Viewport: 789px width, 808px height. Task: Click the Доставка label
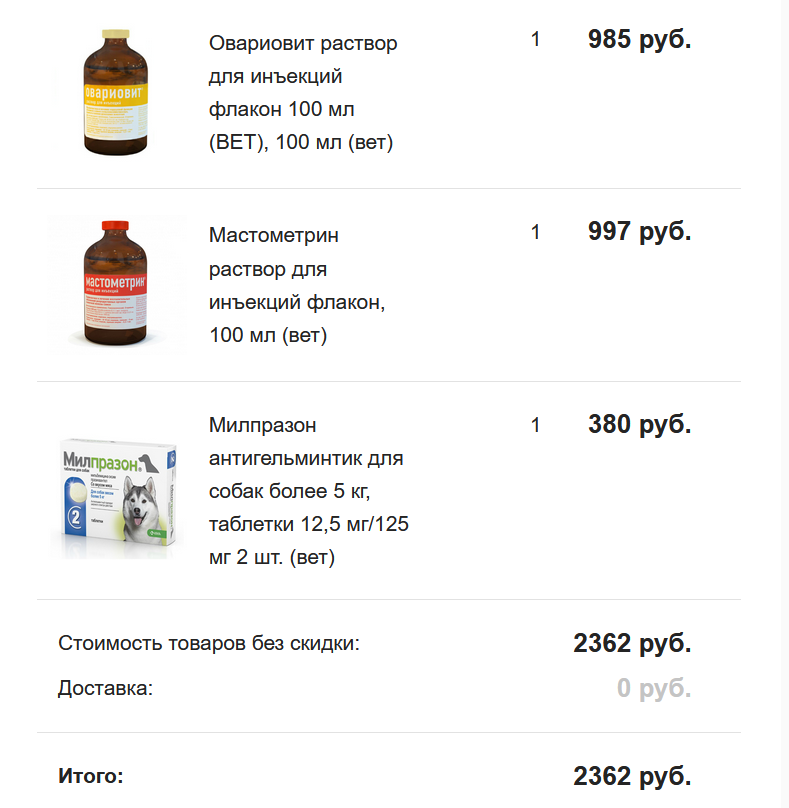[106, 688]
